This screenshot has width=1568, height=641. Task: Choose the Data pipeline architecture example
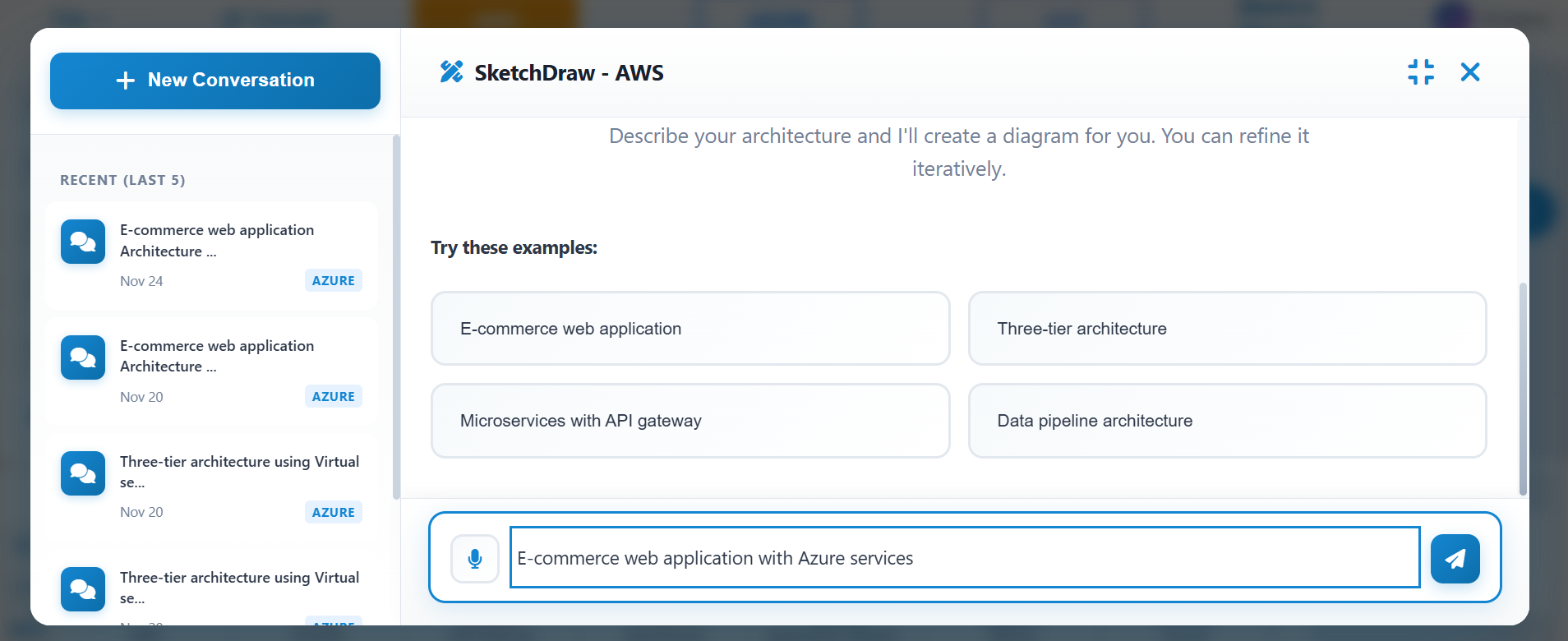(1228, 421)
